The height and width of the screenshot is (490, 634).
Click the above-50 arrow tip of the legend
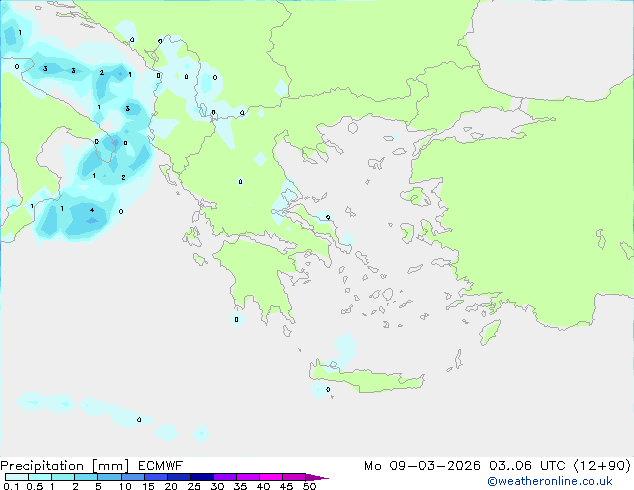click(317, 477)
